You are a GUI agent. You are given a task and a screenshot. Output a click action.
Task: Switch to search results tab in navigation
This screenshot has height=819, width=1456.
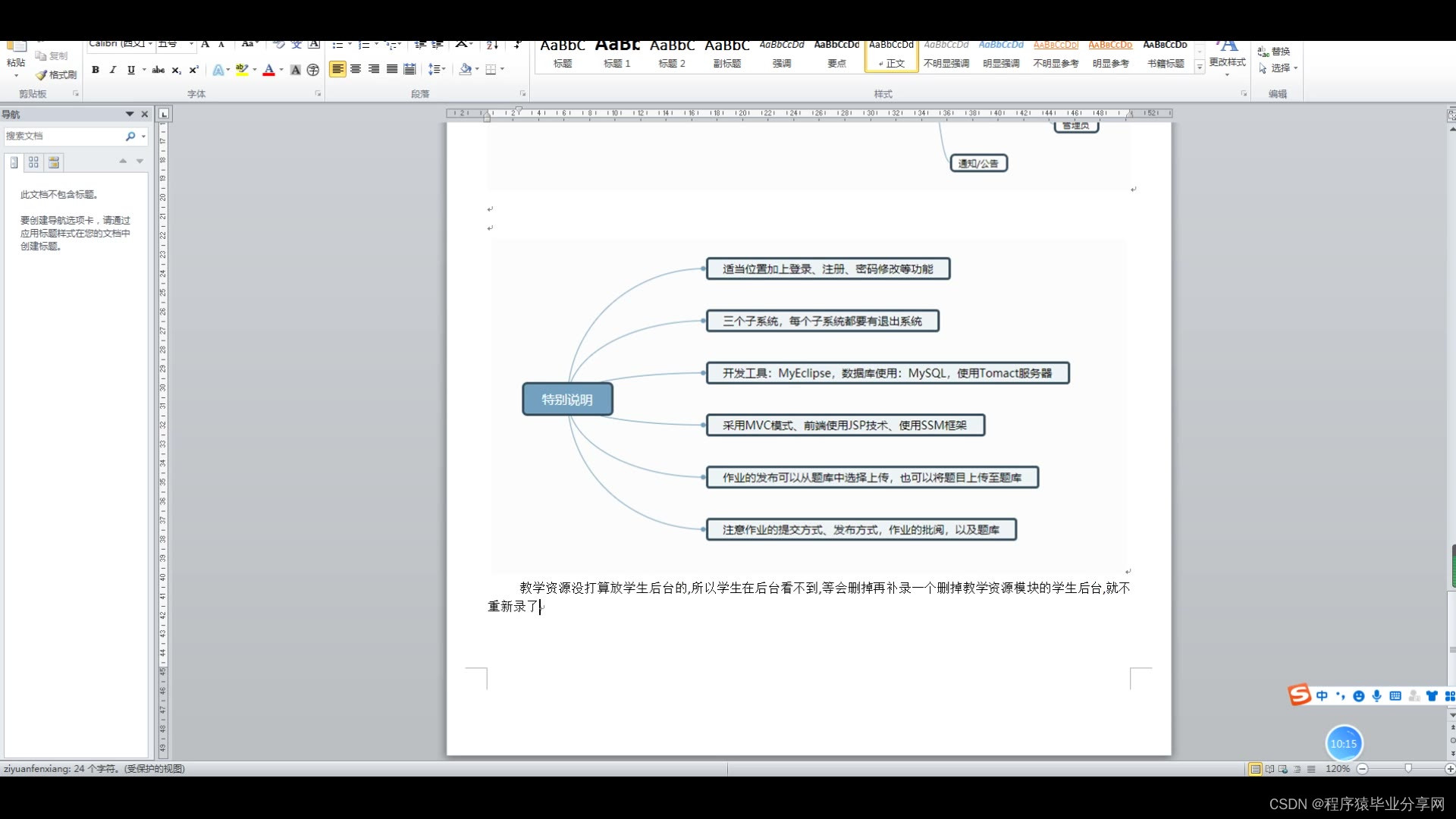[54, 162]
